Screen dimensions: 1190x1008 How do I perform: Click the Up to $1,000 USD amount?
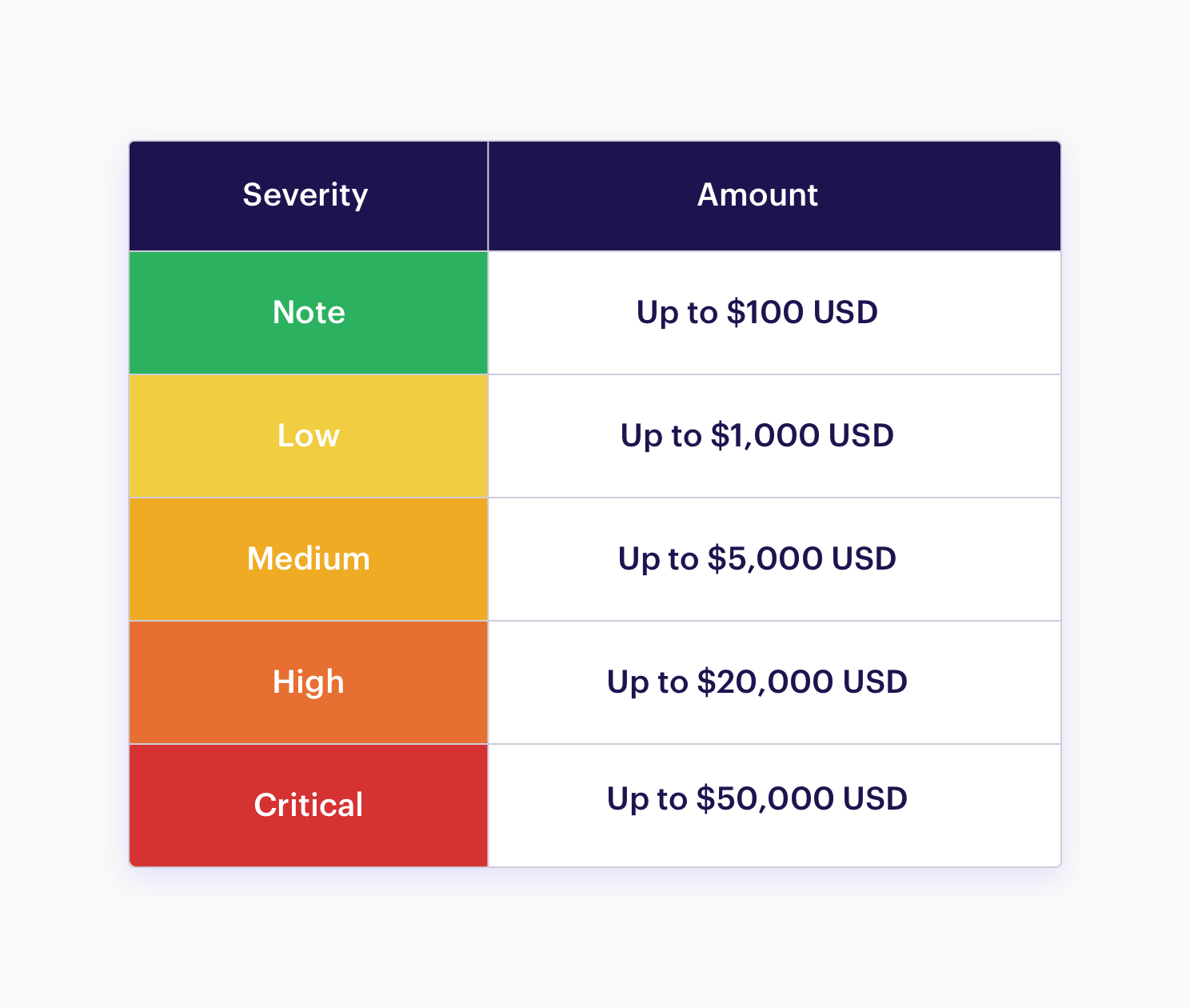(x=757, y=436)
